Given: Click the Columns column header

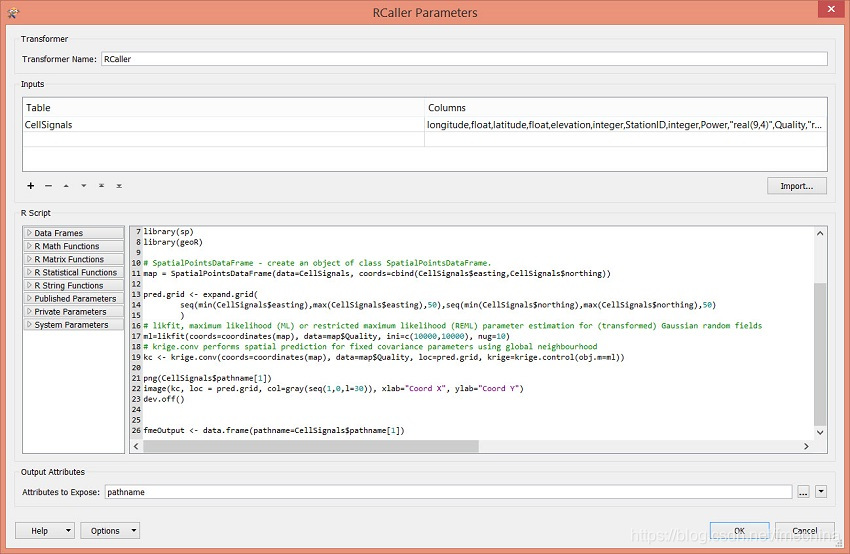Looking at the screenshot, I should pyautogui.click(x=626, y=107).
